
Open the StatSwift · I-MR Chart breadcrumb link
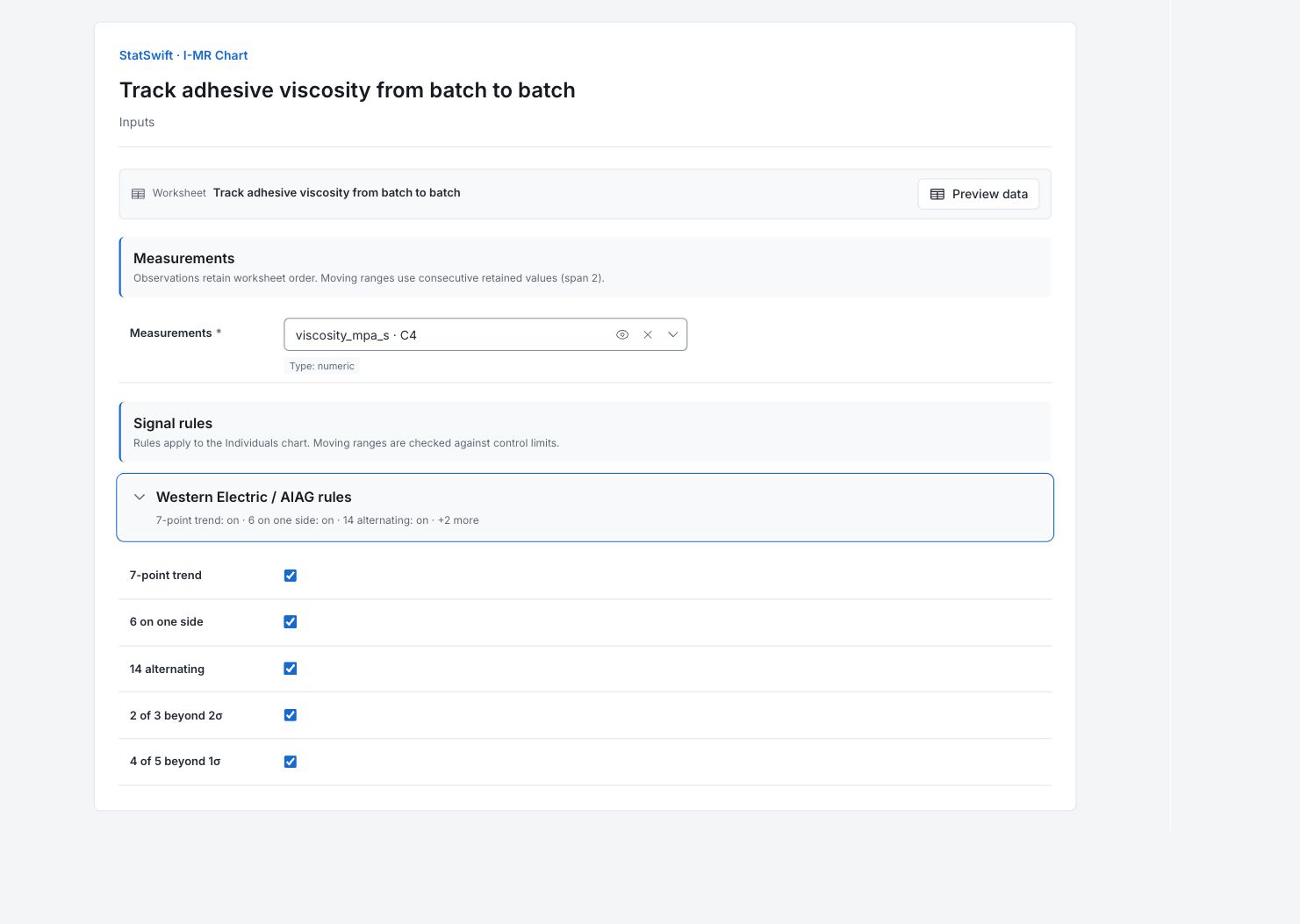183,55
